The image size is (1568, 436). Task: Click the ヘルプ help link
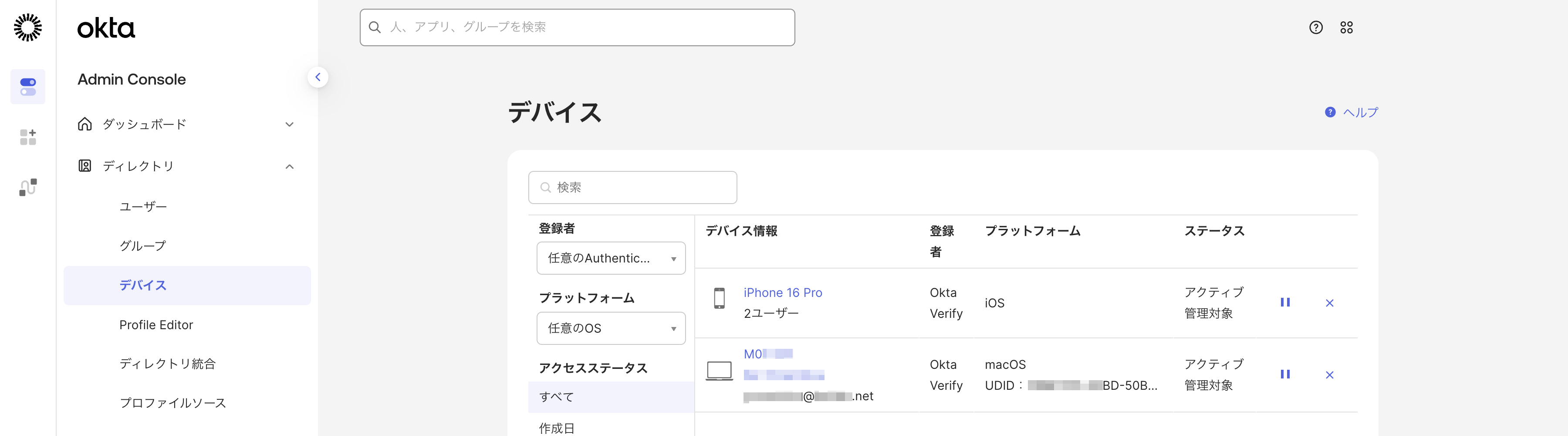1359,112
